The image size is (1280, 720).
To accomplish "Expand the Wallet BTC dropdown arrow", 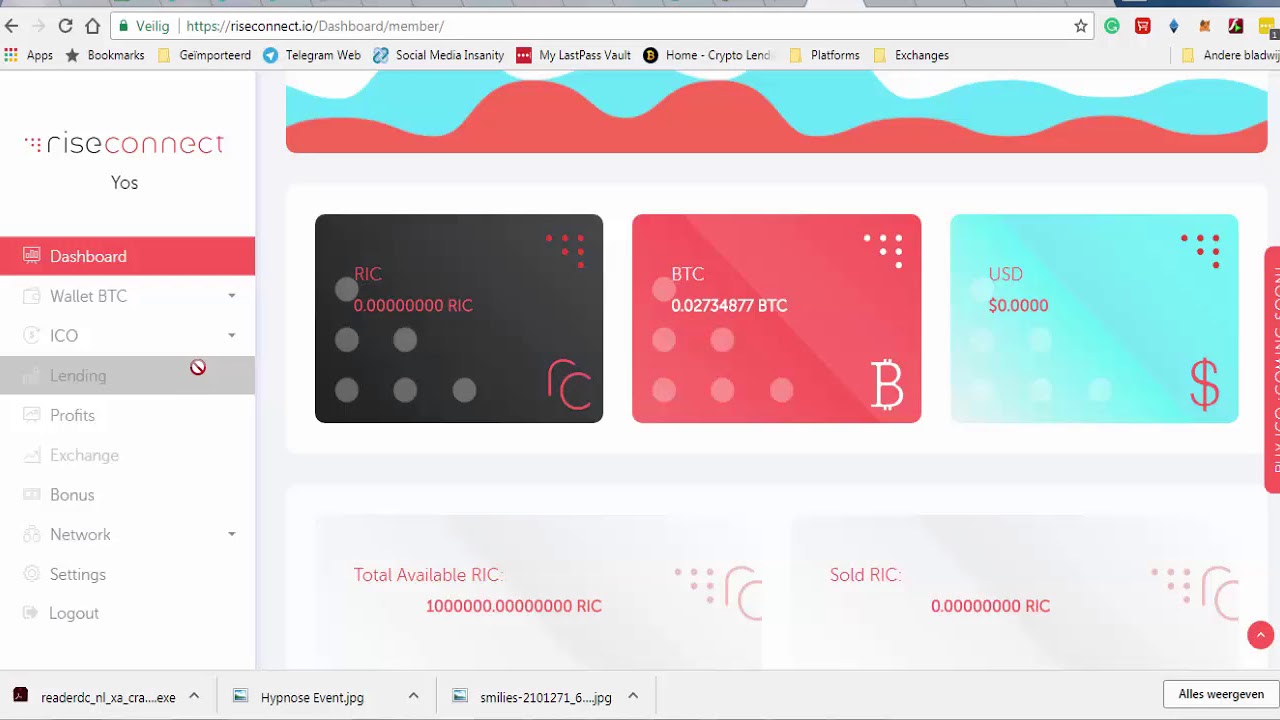I will [232, 296].
